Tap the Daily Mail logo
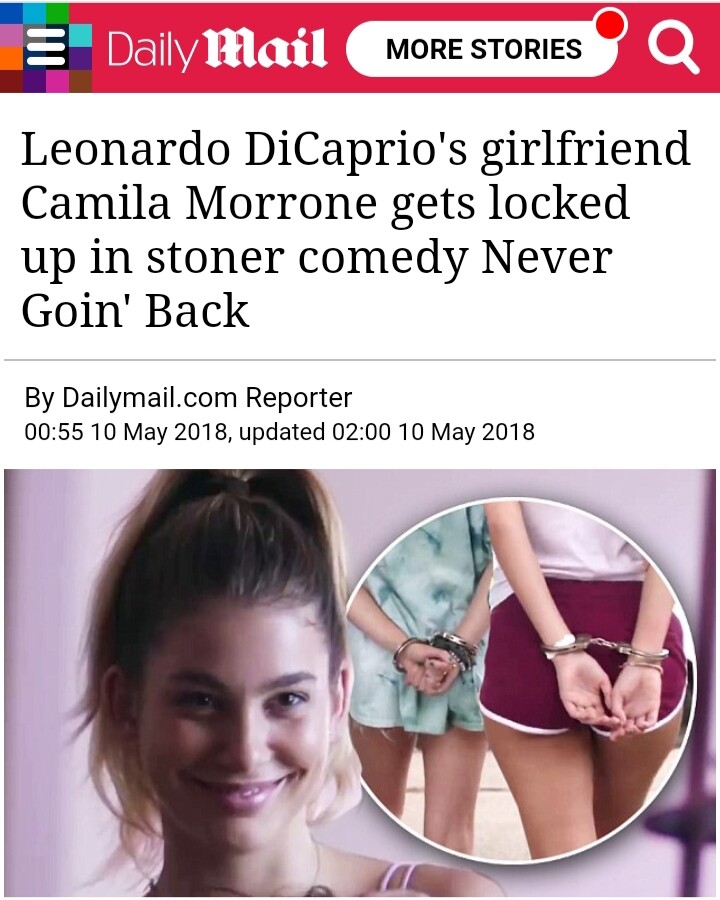The height and width of the screenshot is (900, 720). tap(217, 49)
